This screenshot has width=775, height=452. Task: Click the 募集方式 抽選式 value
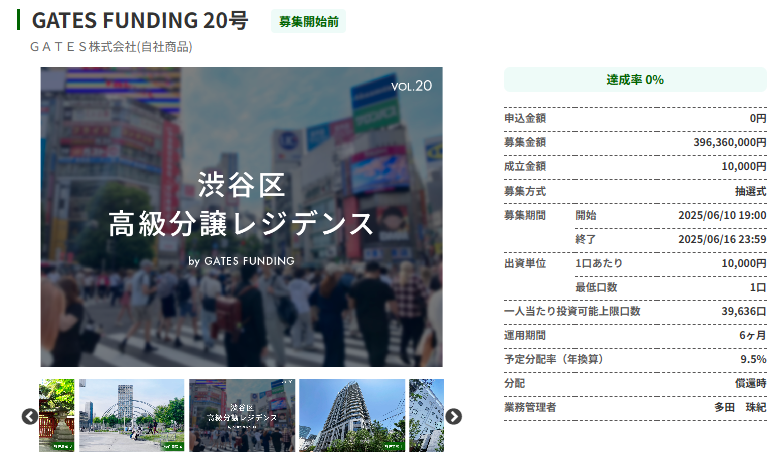click(750, 191)
